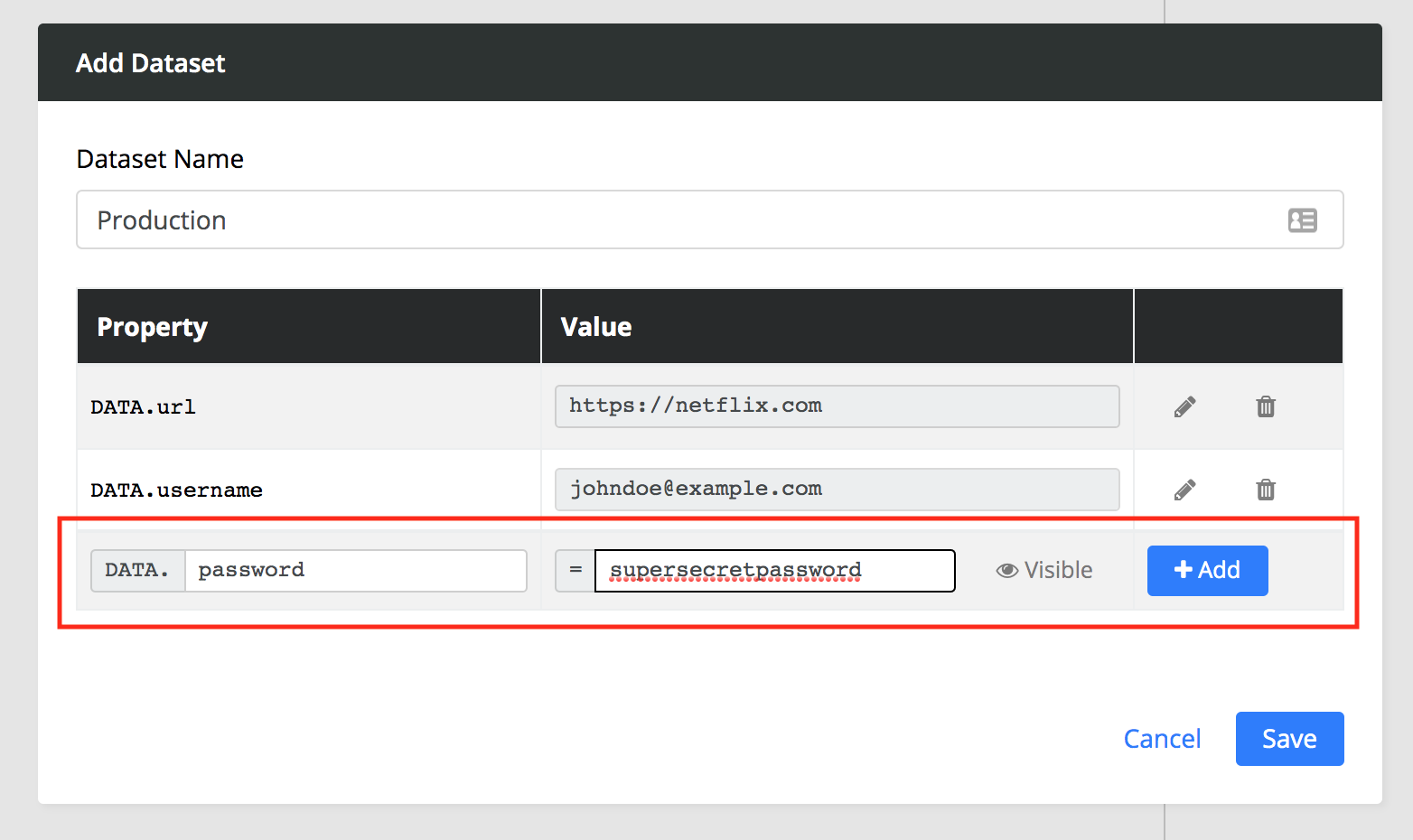Select the DATA.url property name cell
This screenshot has width=1413, height=840.
tap(144, 407)
